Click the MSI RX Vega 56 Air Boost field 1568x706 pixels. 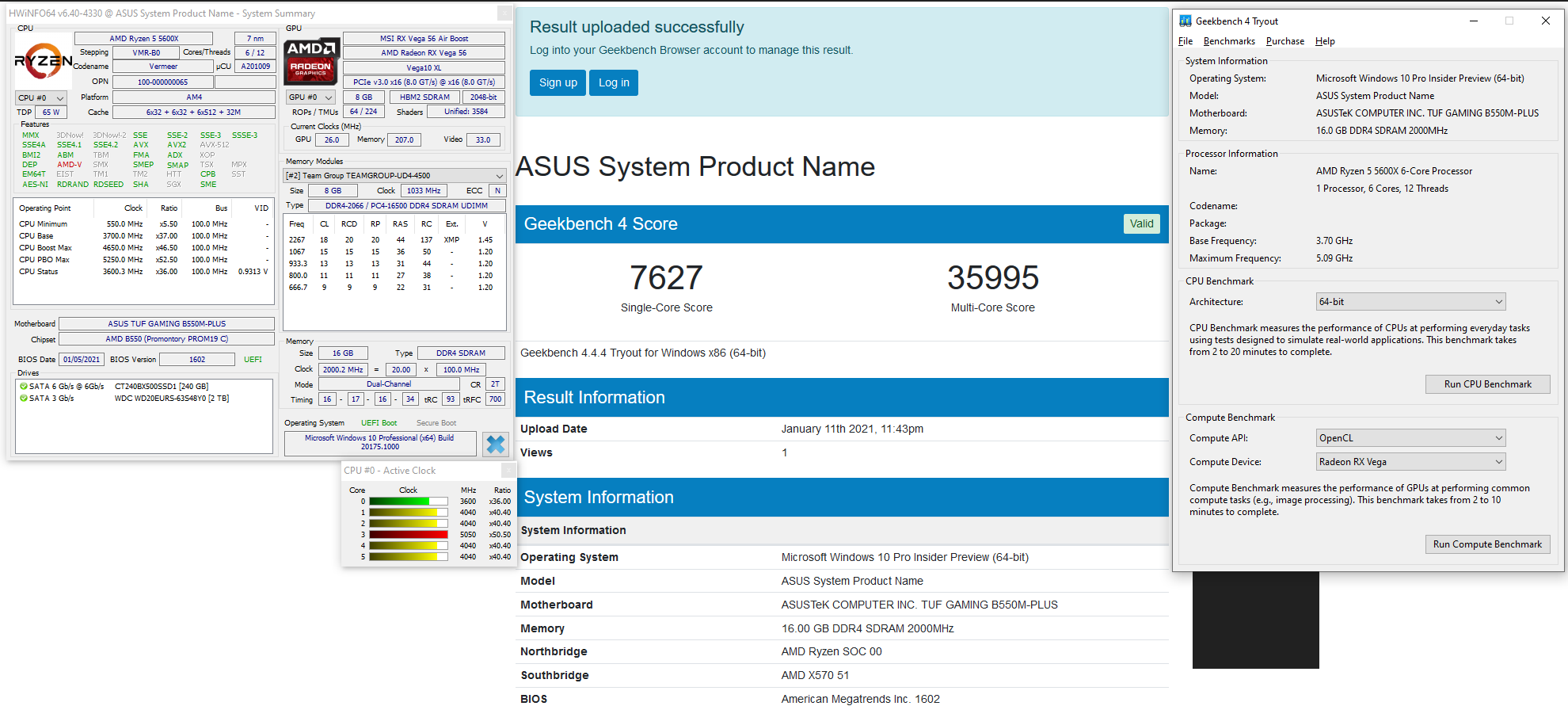(x=424, y=38)
